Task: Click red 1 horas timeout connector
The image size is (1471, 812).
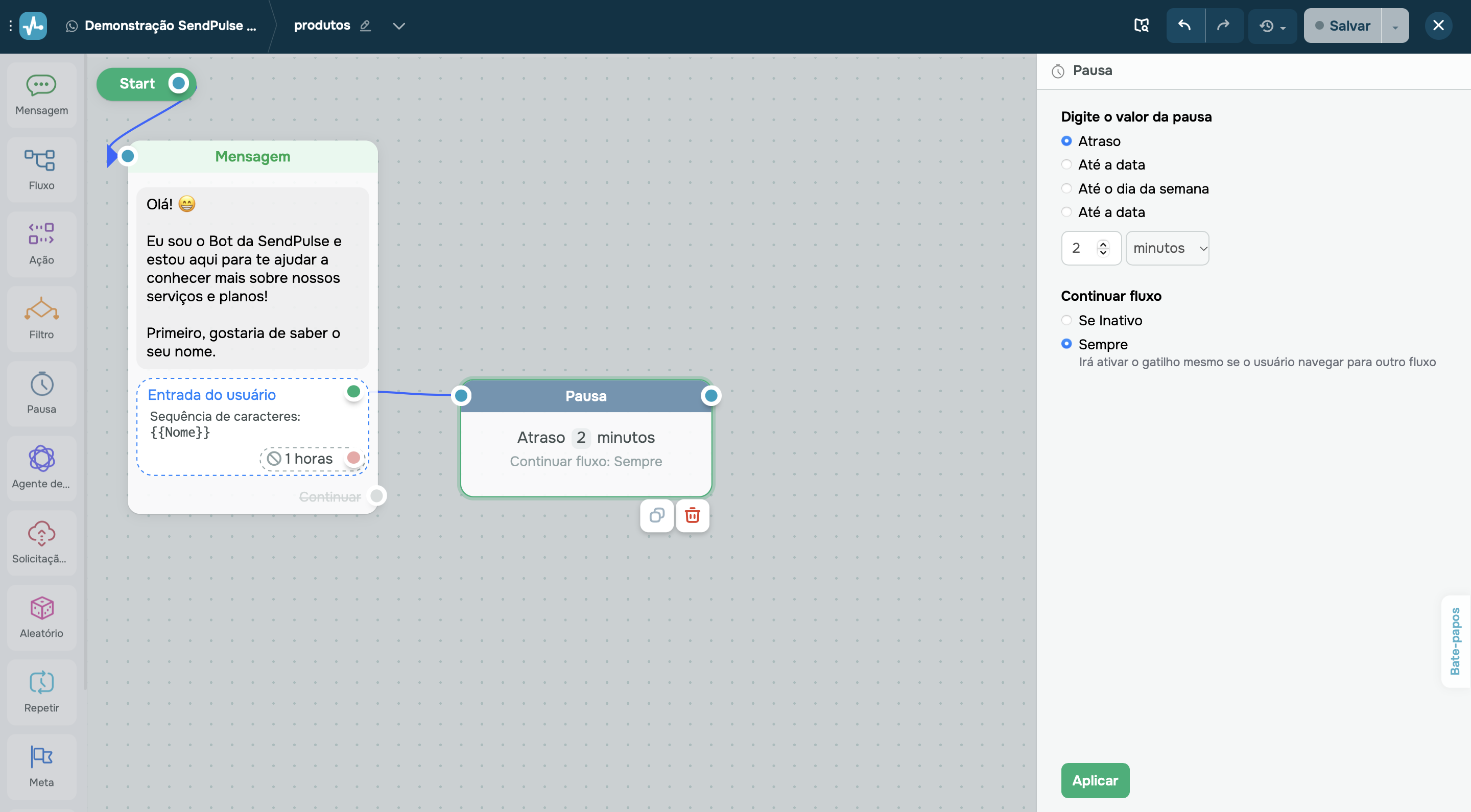Action: pos(353,458)
